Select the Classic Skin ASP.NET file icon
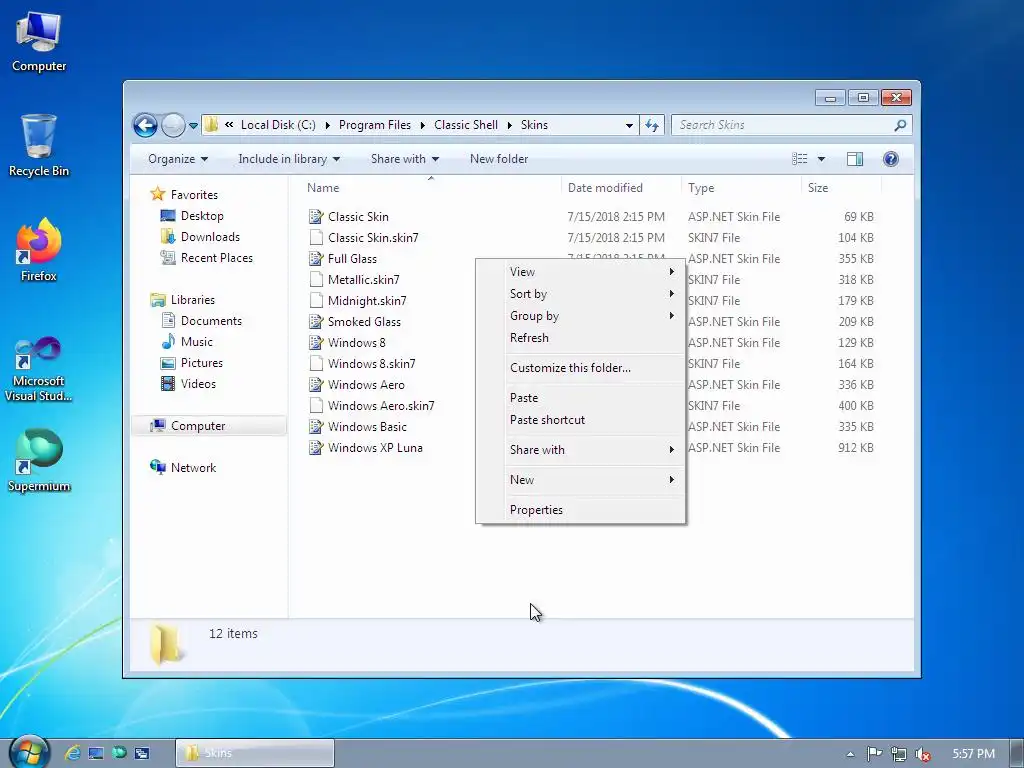 tap(316, 217)
